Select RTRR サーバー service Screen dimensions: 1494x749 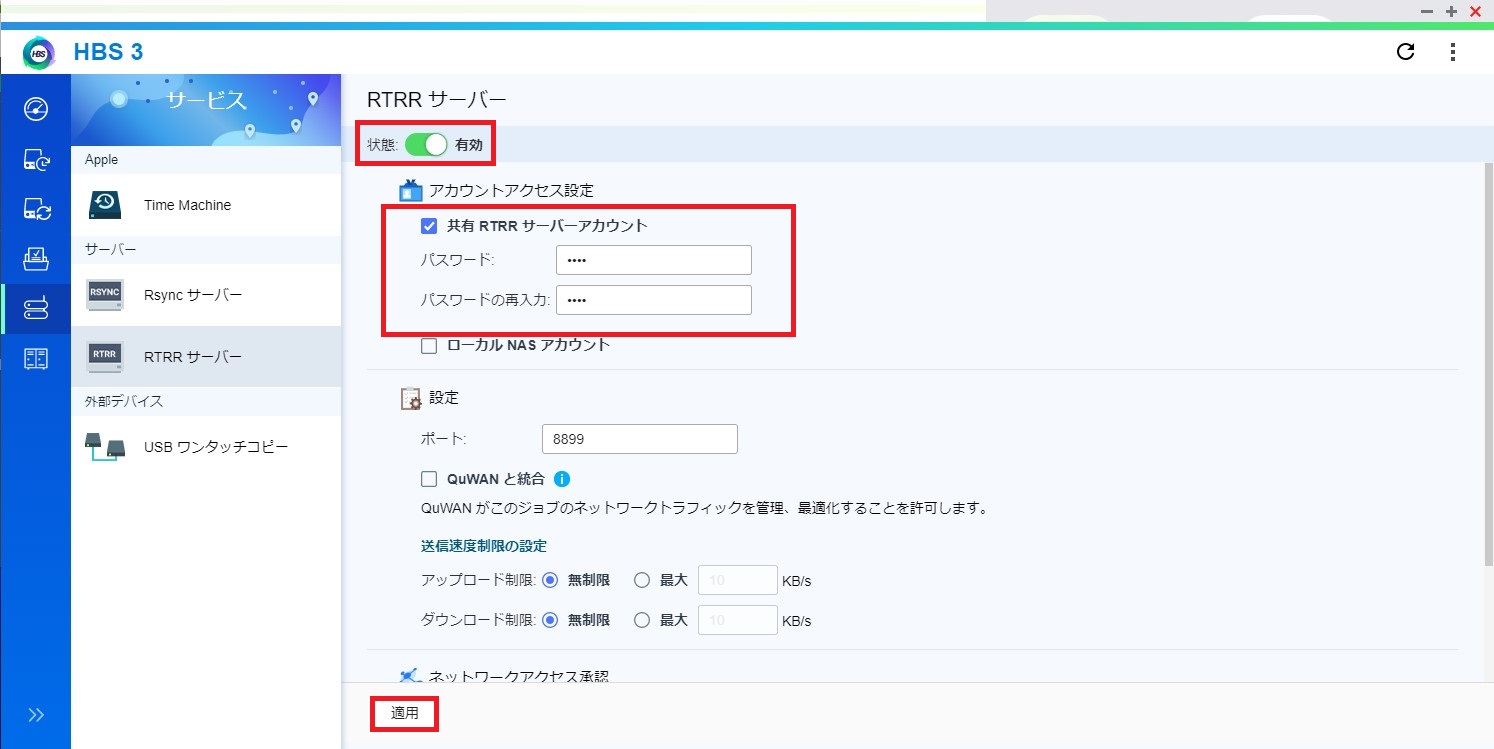click(206, 357)
